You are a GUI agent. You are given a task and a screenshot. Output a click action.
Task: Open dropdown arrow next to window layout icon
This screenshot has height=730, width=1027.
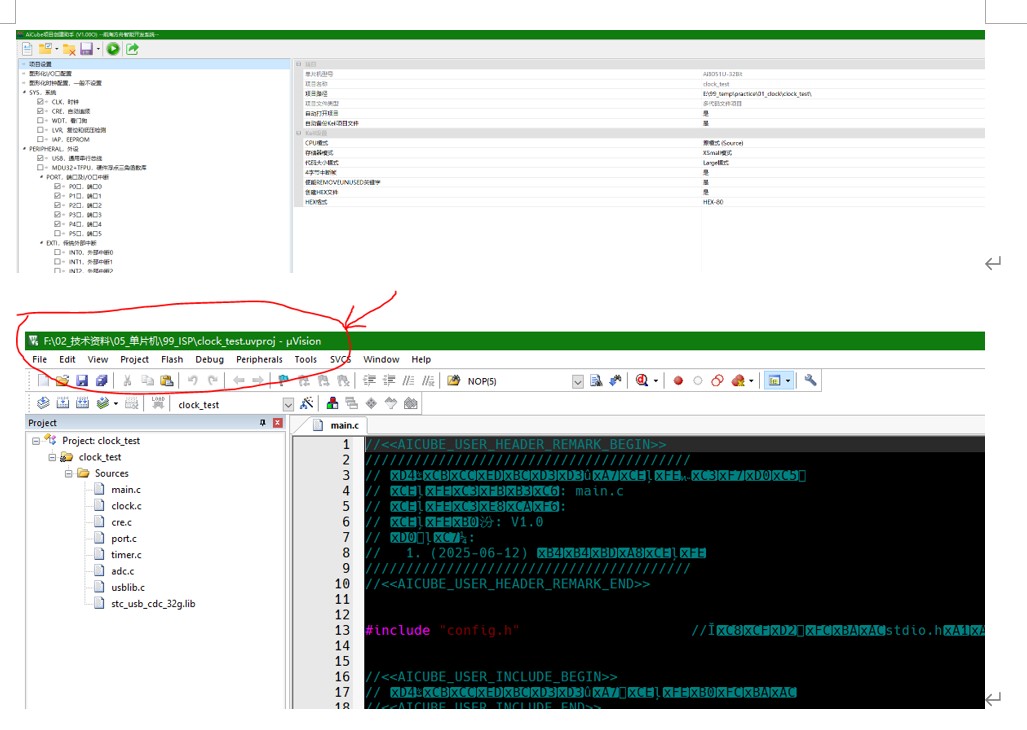click(788, 381)
